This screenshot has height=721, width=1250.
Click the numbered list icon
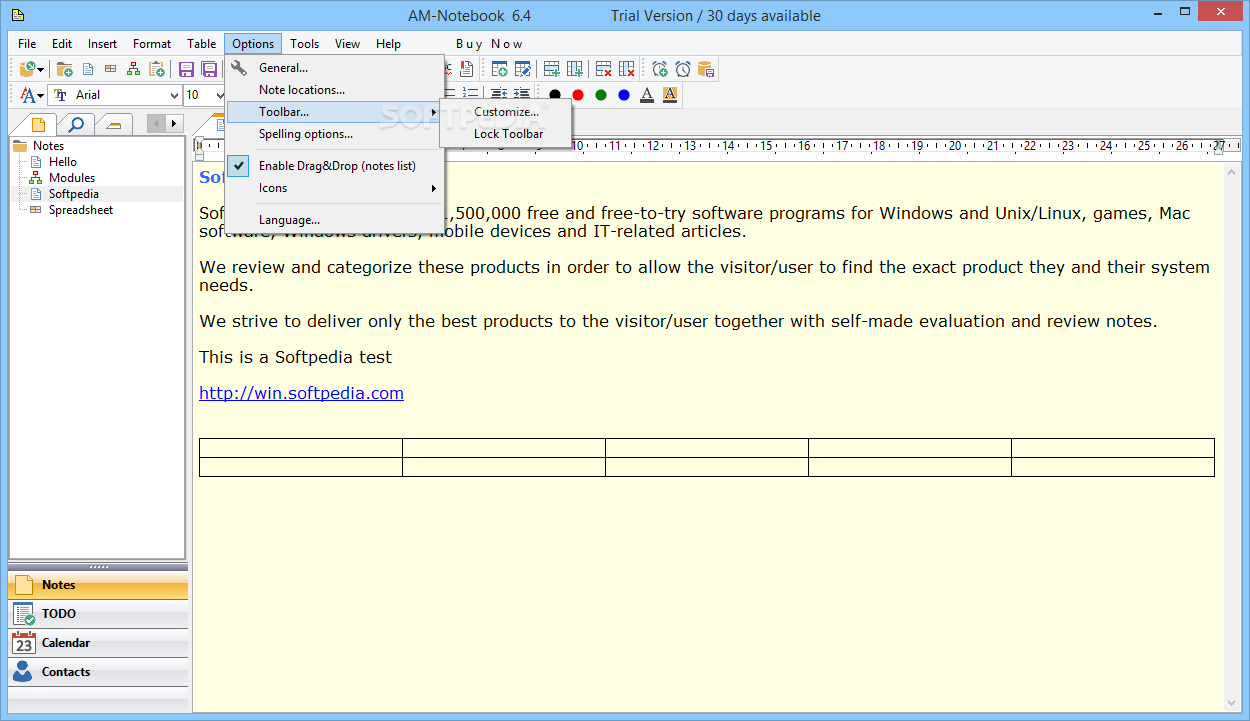(469, 94)
